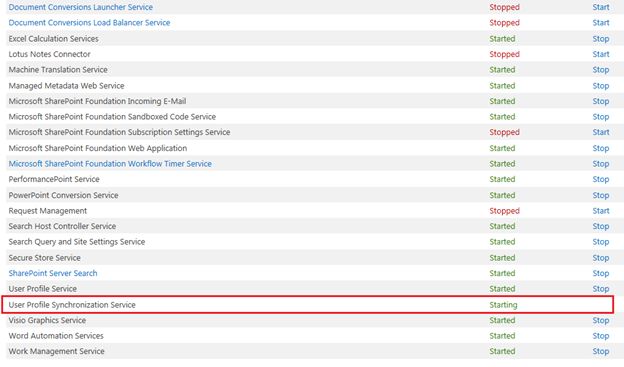This screenshot has width=624, height=367.
Task: Click Started status of Excel Calculation Services
Action: point(502,39)
